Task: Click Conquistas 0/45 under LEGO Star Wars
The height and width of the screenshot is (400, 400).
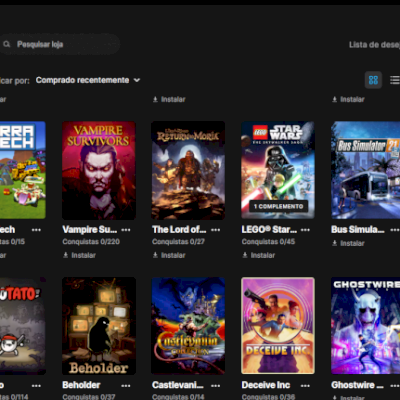Action: (268, 242)
